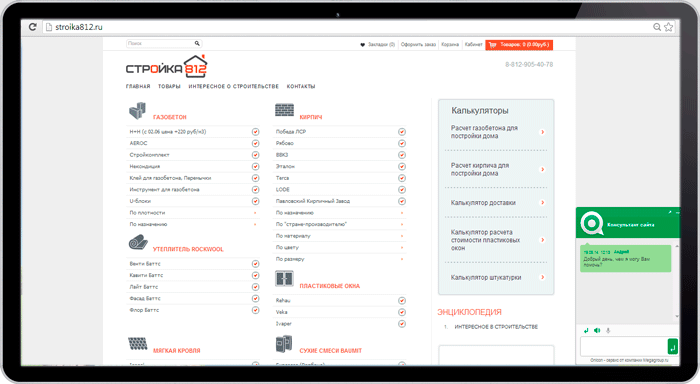
Task: Click the Кирпич brick wall category icon
Action: [284, 110]
